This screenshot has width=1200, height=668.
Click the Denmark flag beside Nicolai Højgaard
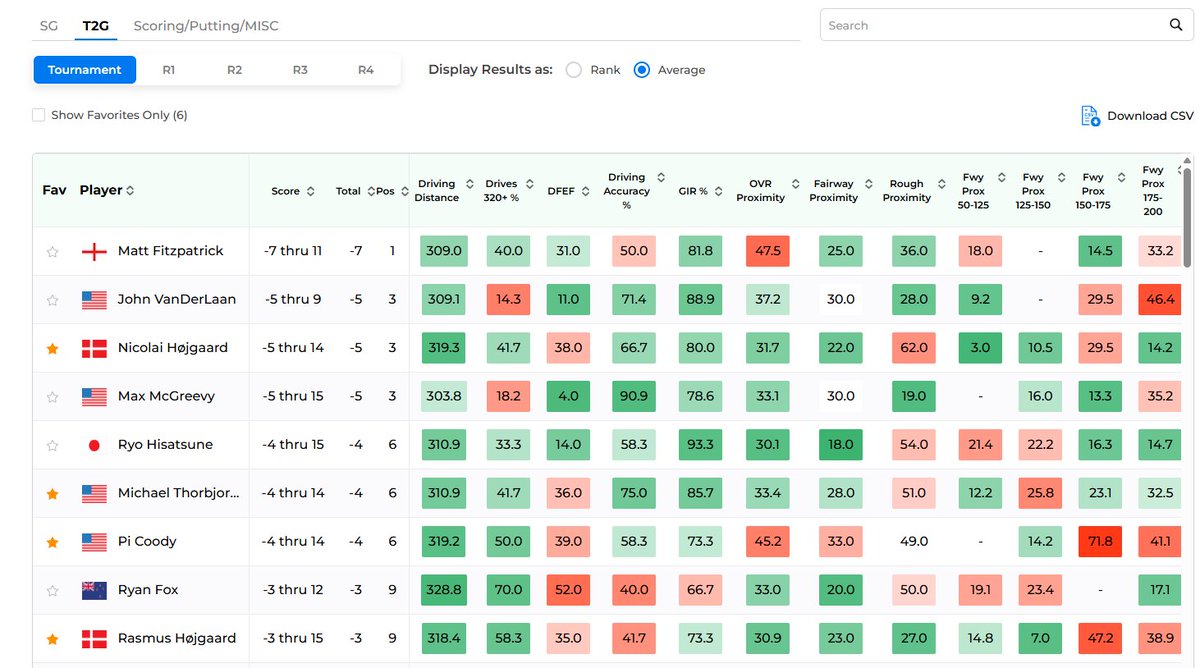[94, 348]
